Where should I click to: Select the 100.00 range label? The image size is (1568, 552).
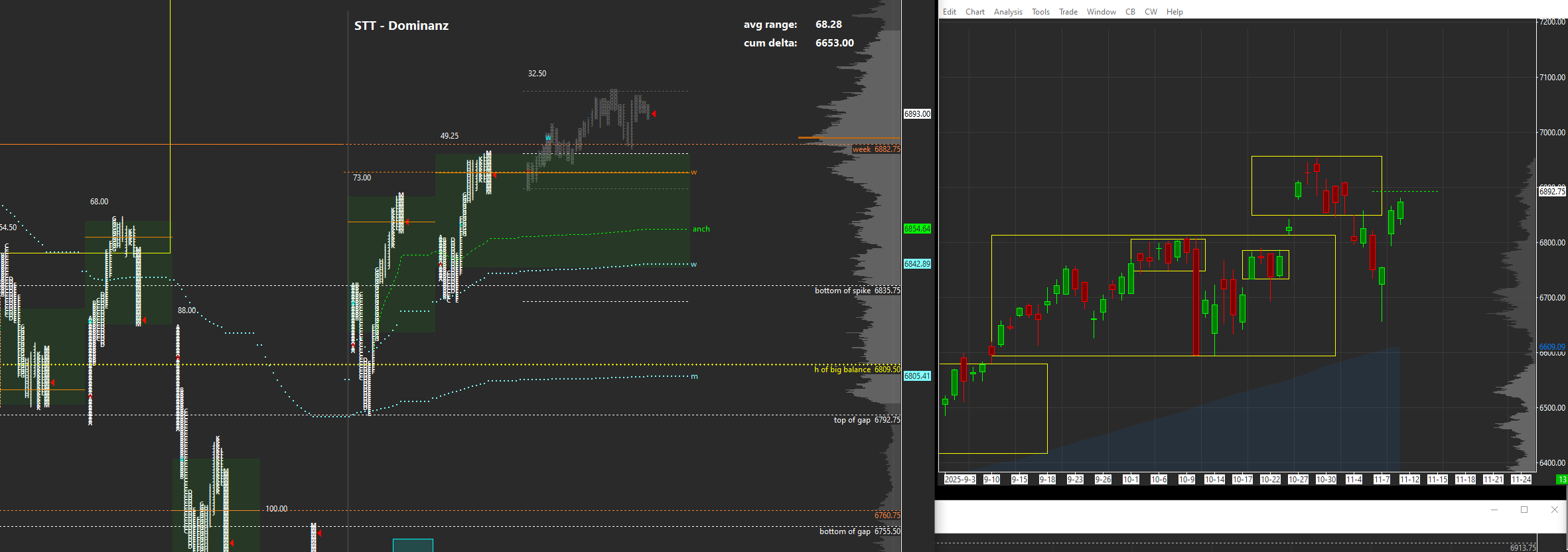point(277,509)
